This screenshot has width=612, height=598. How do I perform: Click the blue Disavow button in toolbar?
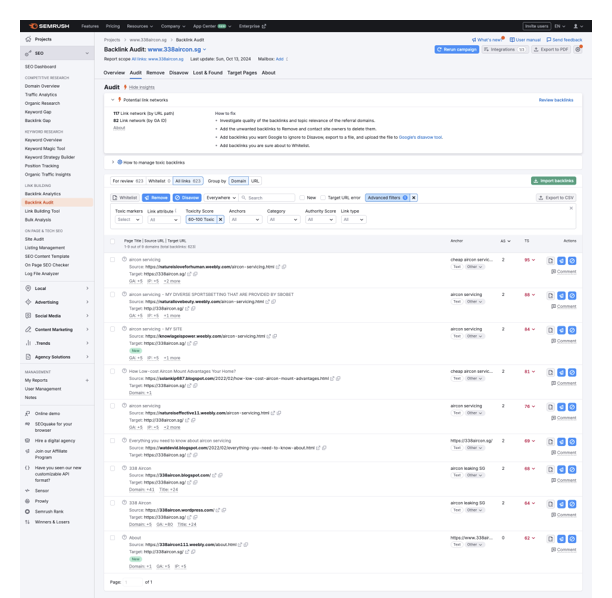(186, 198)
